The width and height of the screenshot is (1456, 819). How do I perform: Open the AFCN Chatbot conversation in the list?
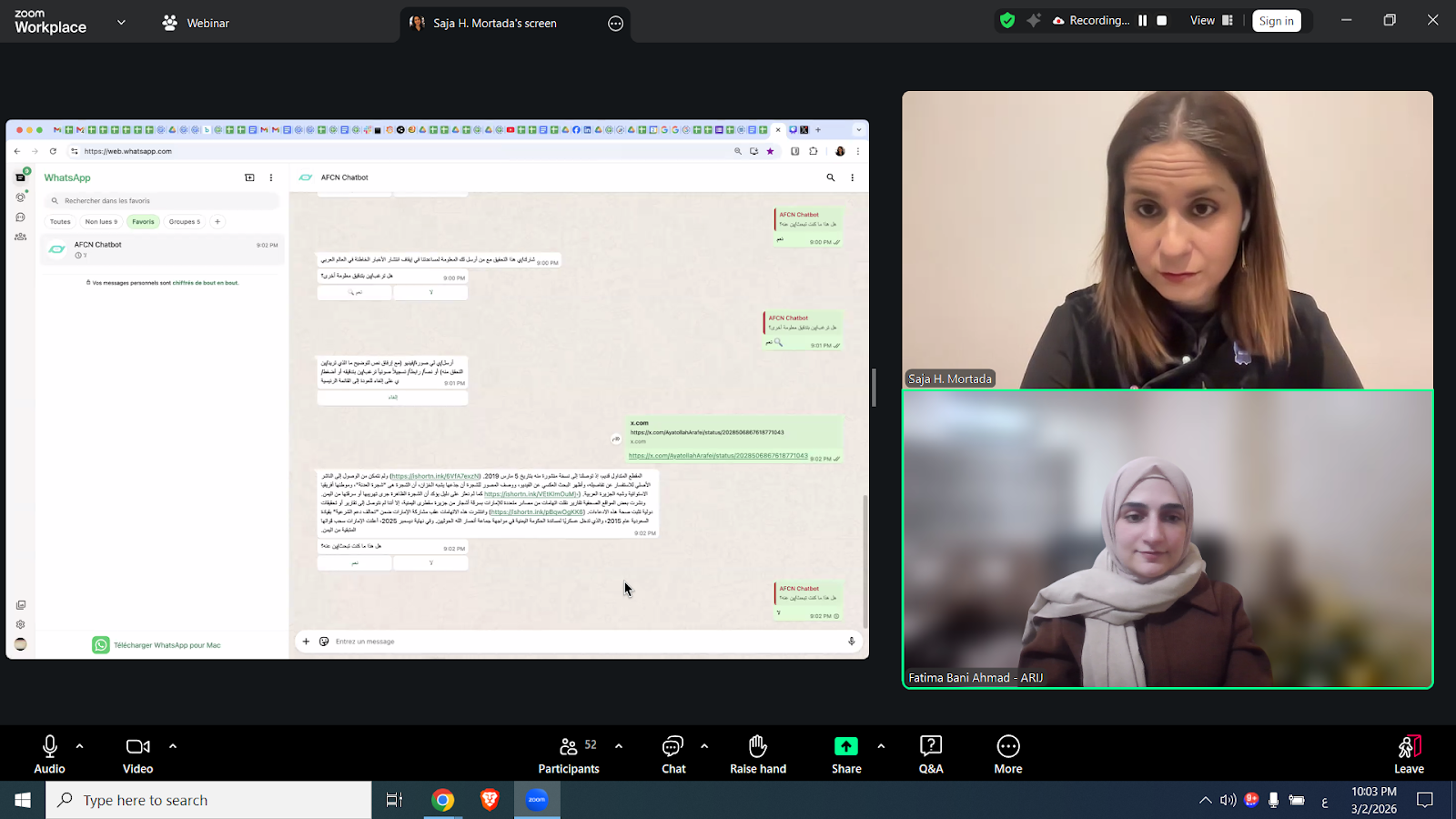click(x=162, y=249)
